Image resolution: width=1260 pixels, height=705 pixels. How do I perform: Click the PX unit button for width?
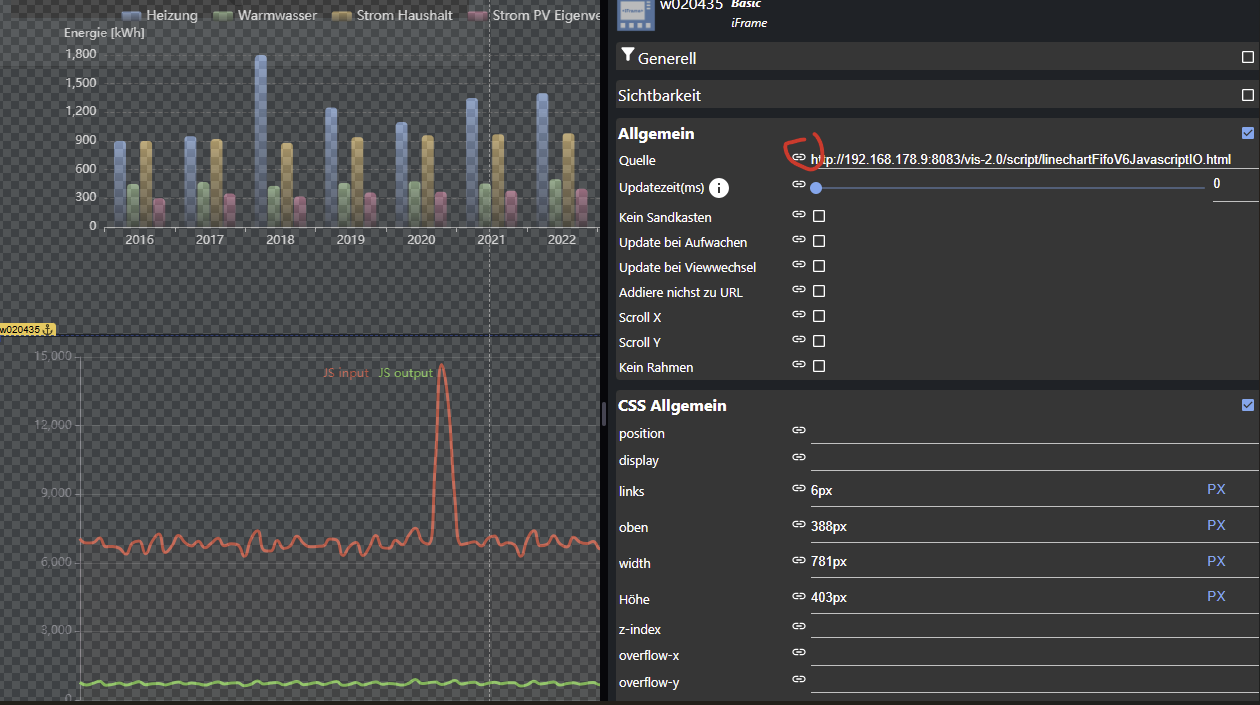1216,561
